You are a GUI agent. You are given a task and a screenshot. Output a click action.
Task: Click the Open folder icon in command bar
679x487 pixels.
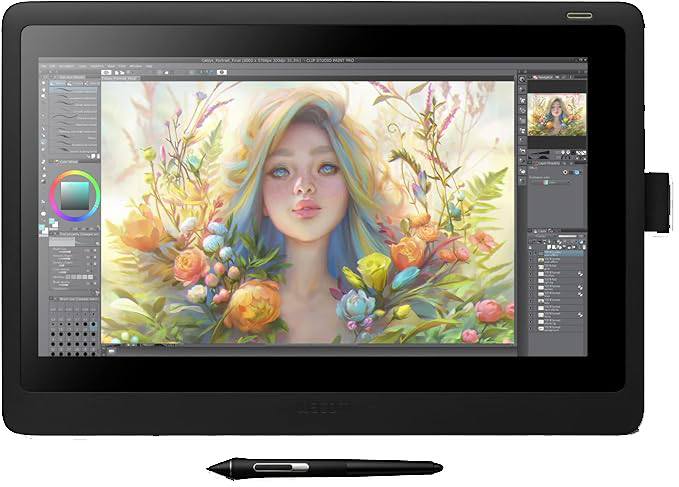[122, 72]
